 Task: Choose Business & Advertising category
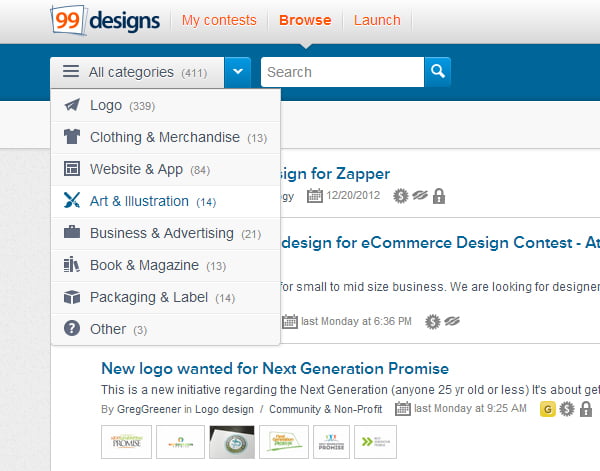(x=165, y=233)
